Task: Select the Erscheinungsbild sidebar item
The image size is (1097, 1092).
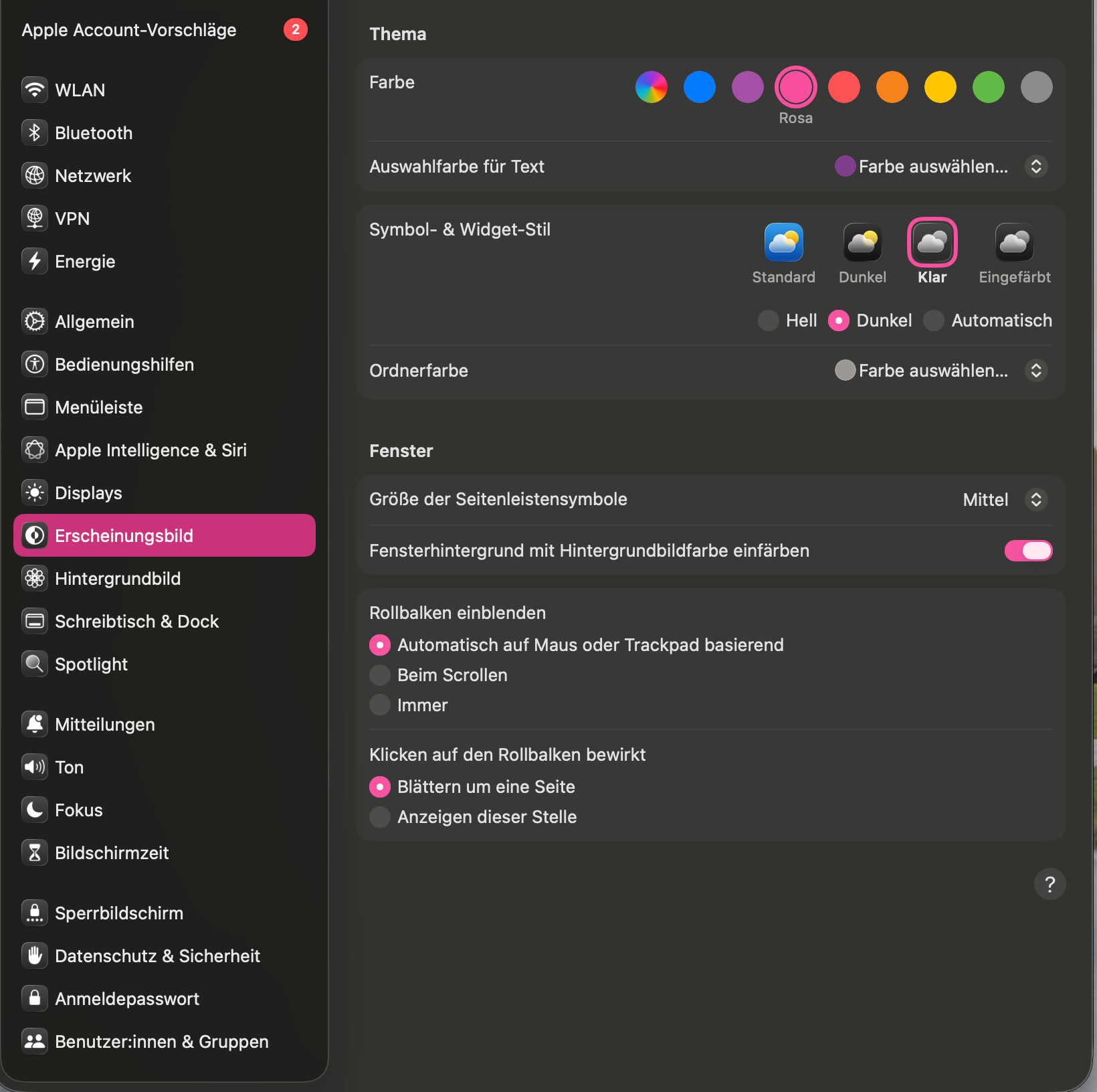Action: click(165, 535)
